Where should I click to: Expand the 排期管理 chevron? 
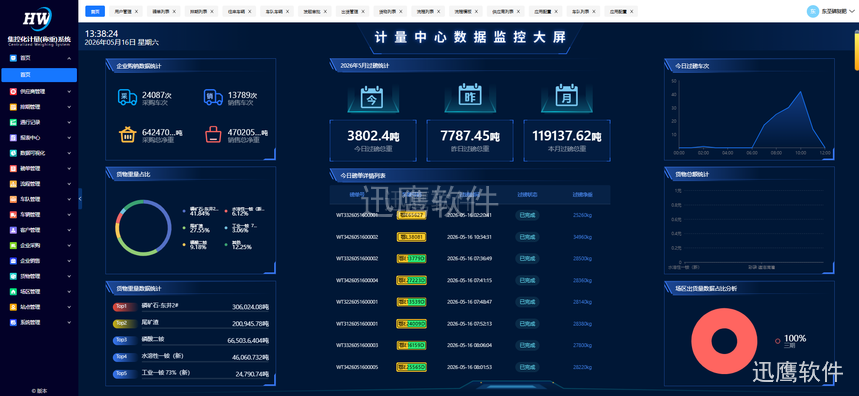point(69,107)
